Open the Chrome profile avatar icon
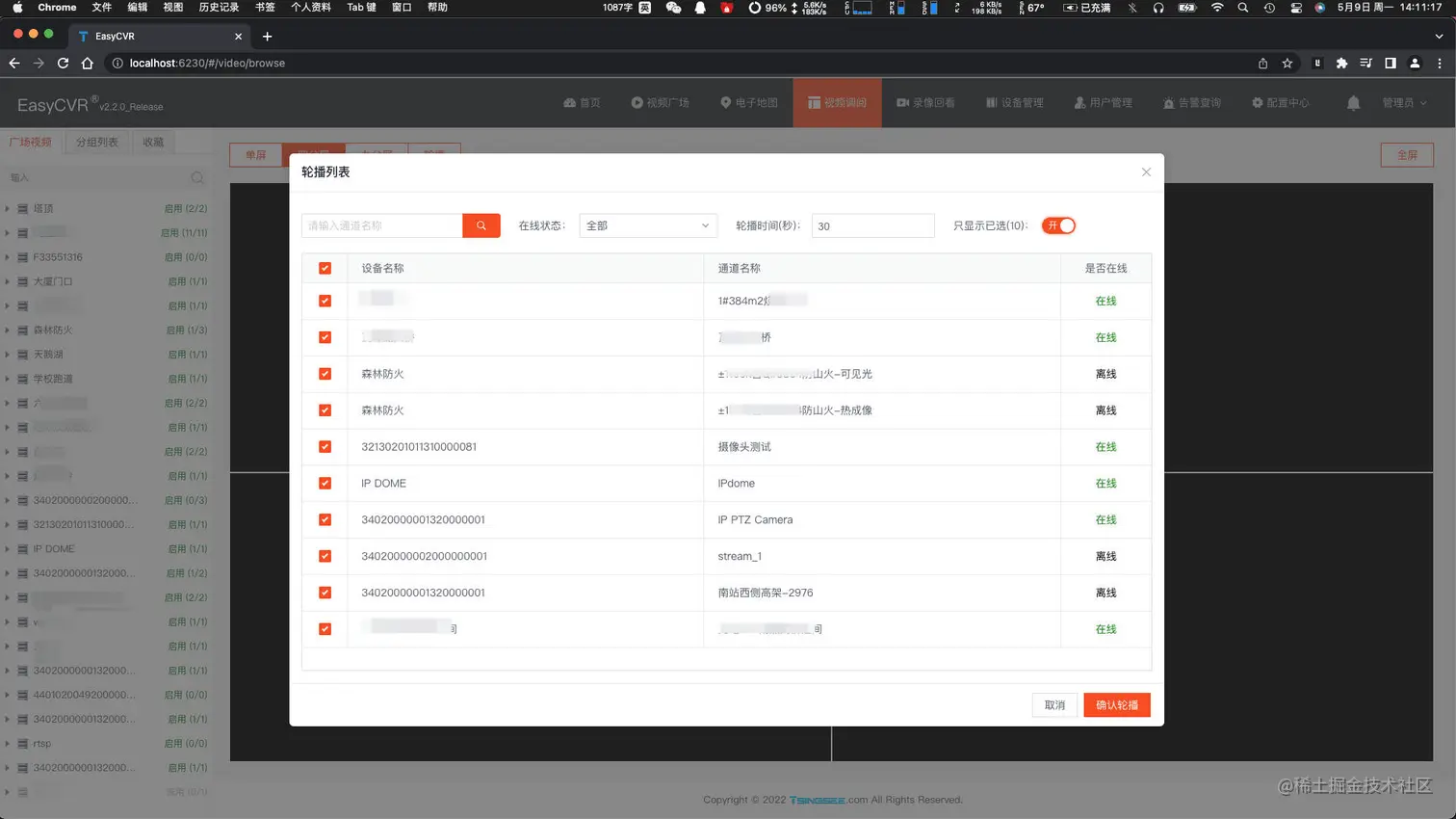1456x819 pixels. coord(1415,64)
